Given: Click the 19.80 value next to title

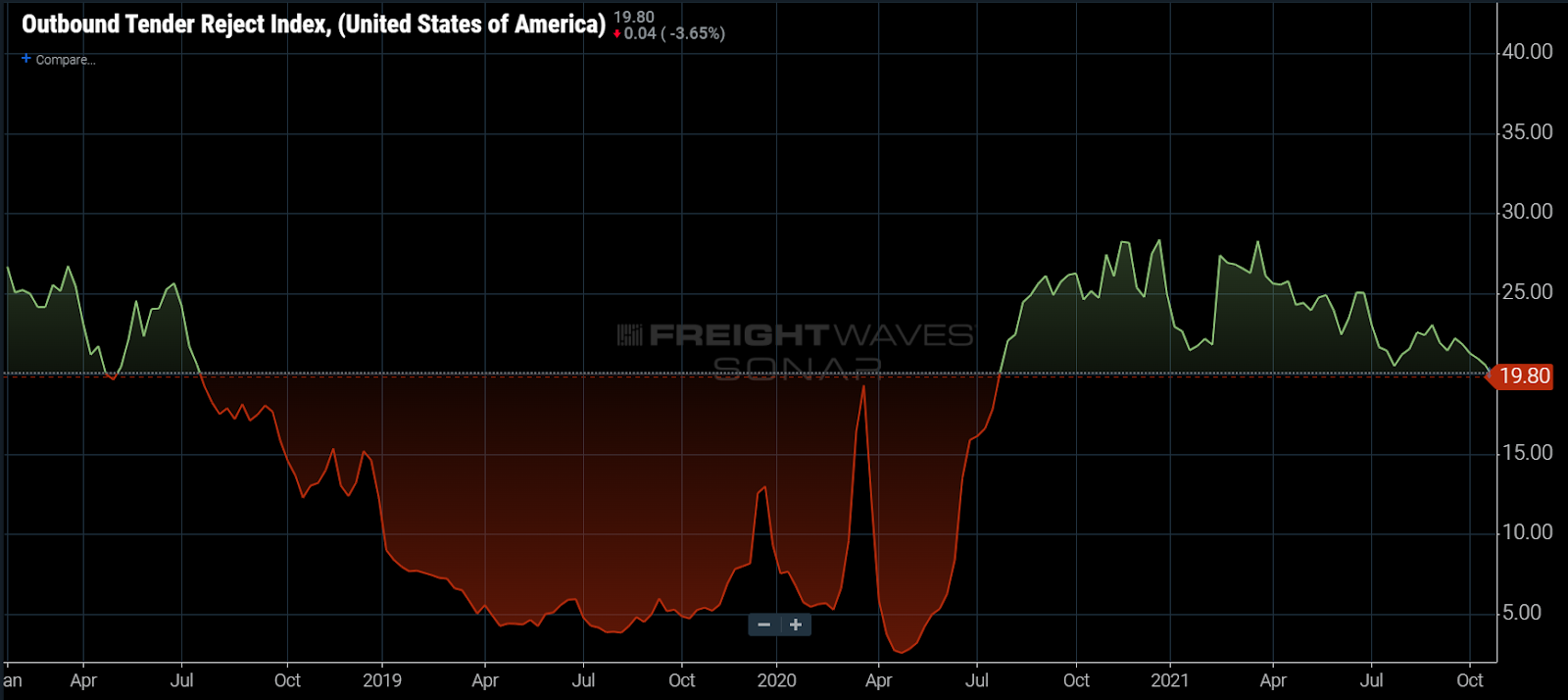Looking at the screenshot, I should click(634, 18).
